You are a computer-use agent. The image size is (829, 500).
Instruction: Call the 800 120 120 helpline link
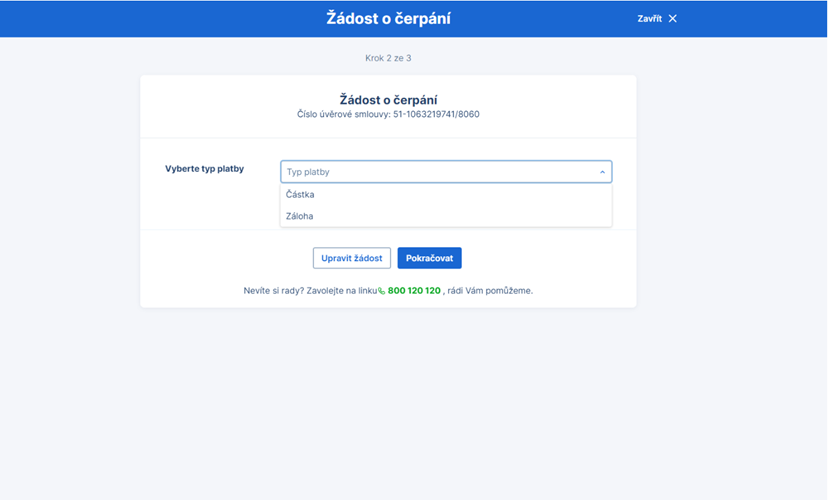tap(414, 291)
